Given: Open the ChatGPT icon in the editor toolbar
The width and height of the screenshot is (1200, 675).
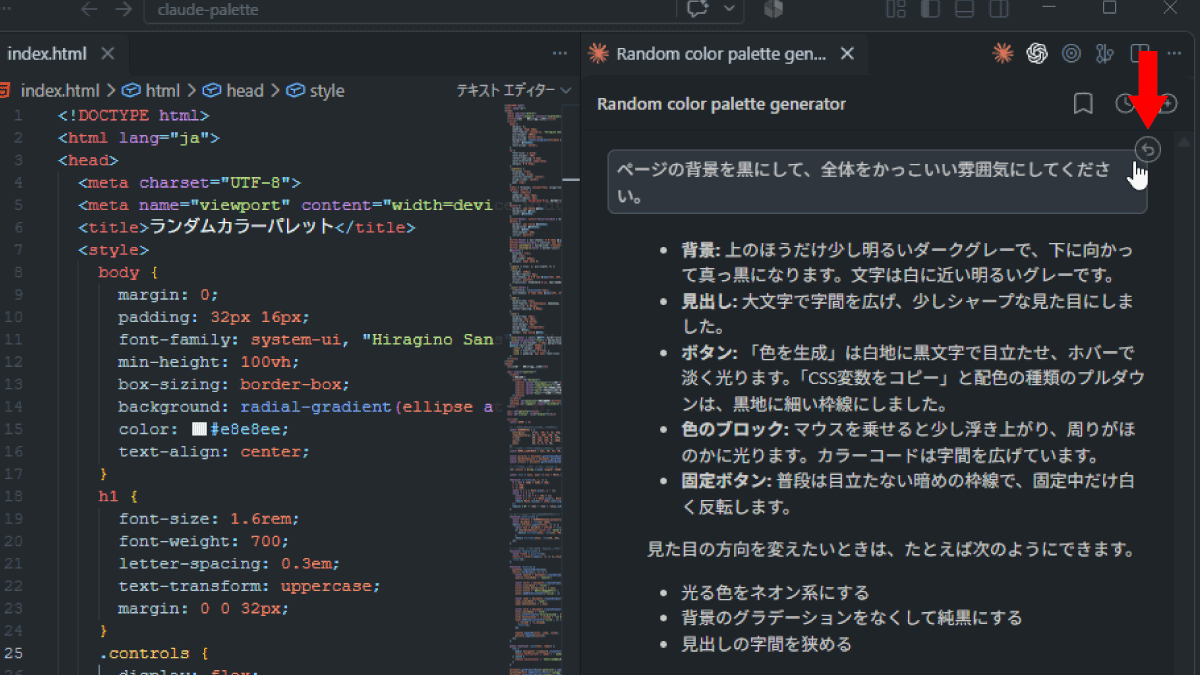Looking at the screenshot, I should coord(1036,53).
